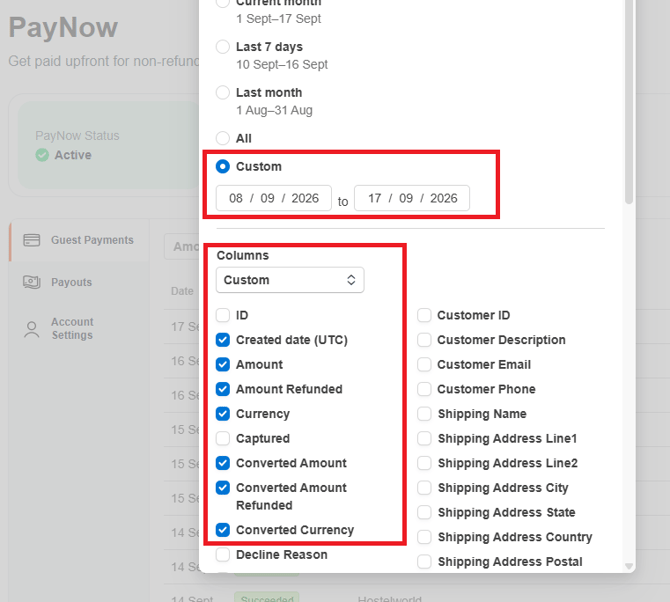Untick the Converted Amount checkbox

223,463
